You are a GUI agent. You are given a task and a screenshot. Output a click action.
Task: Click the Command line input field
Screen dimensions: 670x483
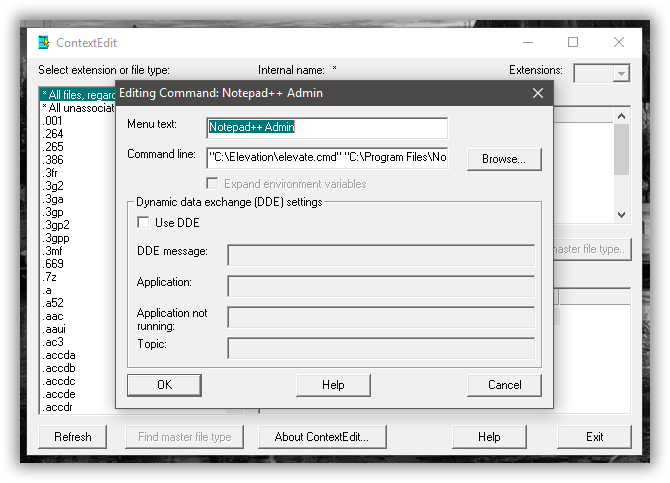tap(327, 158)
